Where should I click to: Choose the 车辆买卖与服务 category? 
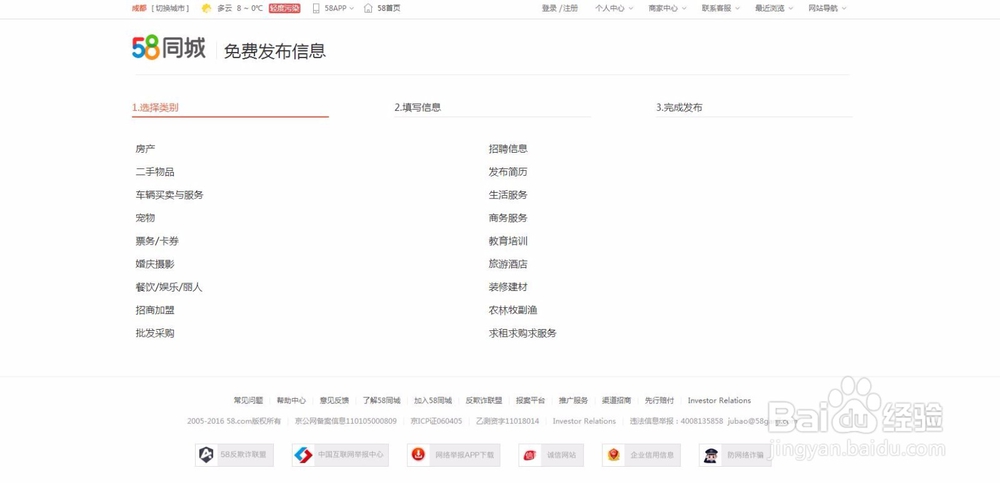coord(170,195)
